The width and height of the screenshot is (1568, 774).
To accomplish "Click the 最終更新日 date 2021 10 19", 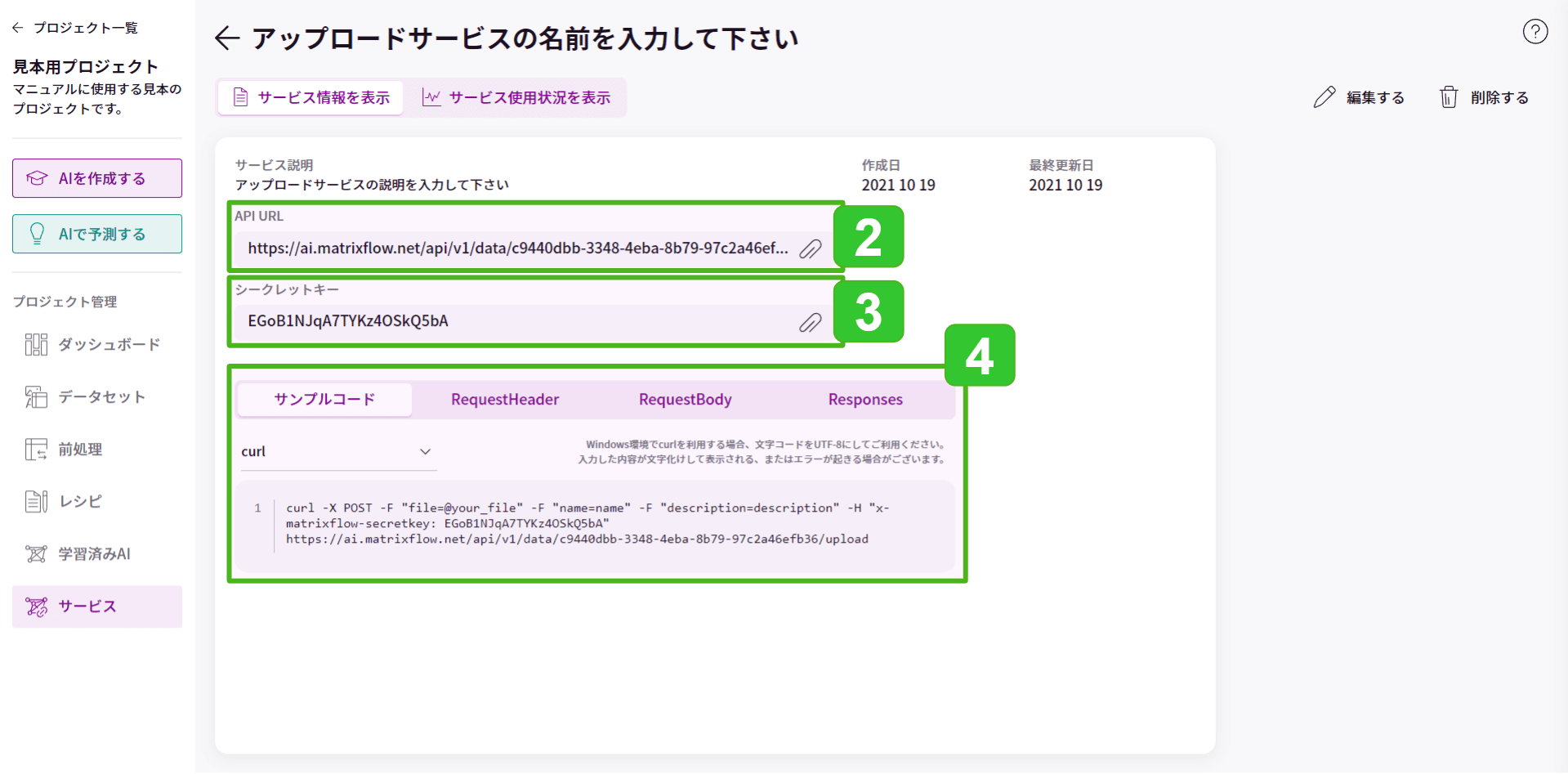I will point(1065,186).
